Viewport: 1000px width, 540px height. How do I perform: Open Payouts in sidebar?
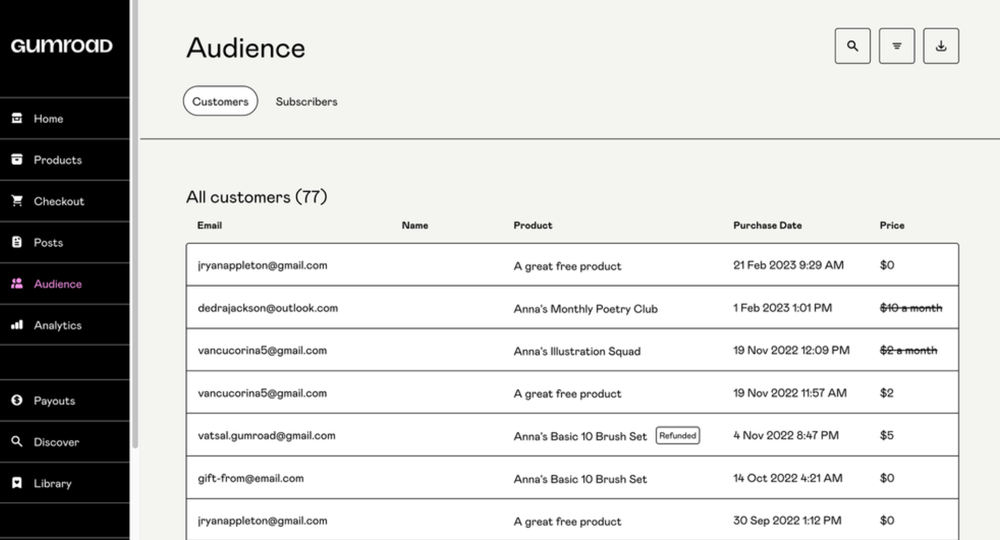[64, 400]
